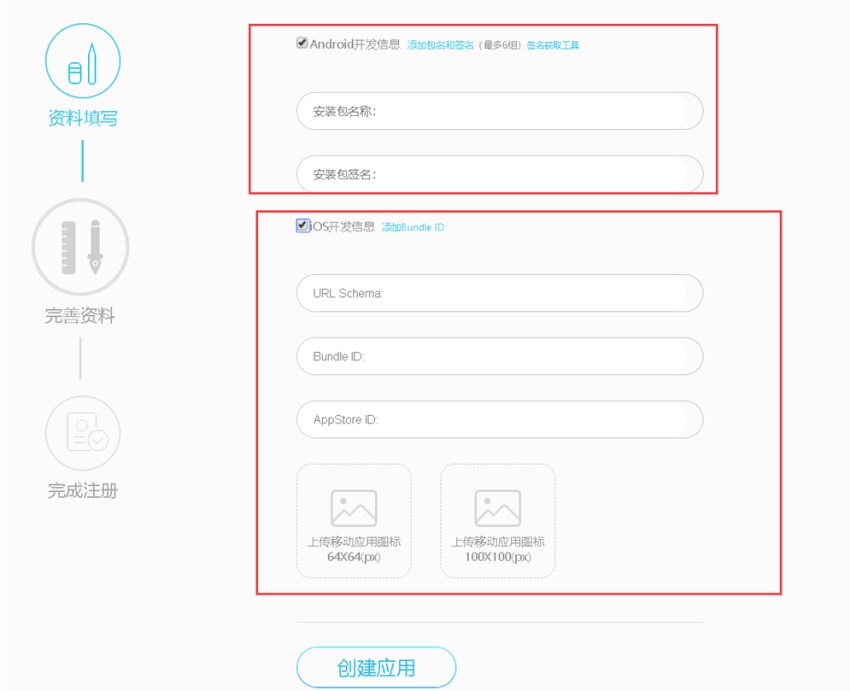850x691 pixels.
Task: Select the 资料填写 step label
Action: pyautogui.click(x=83, y=118)
